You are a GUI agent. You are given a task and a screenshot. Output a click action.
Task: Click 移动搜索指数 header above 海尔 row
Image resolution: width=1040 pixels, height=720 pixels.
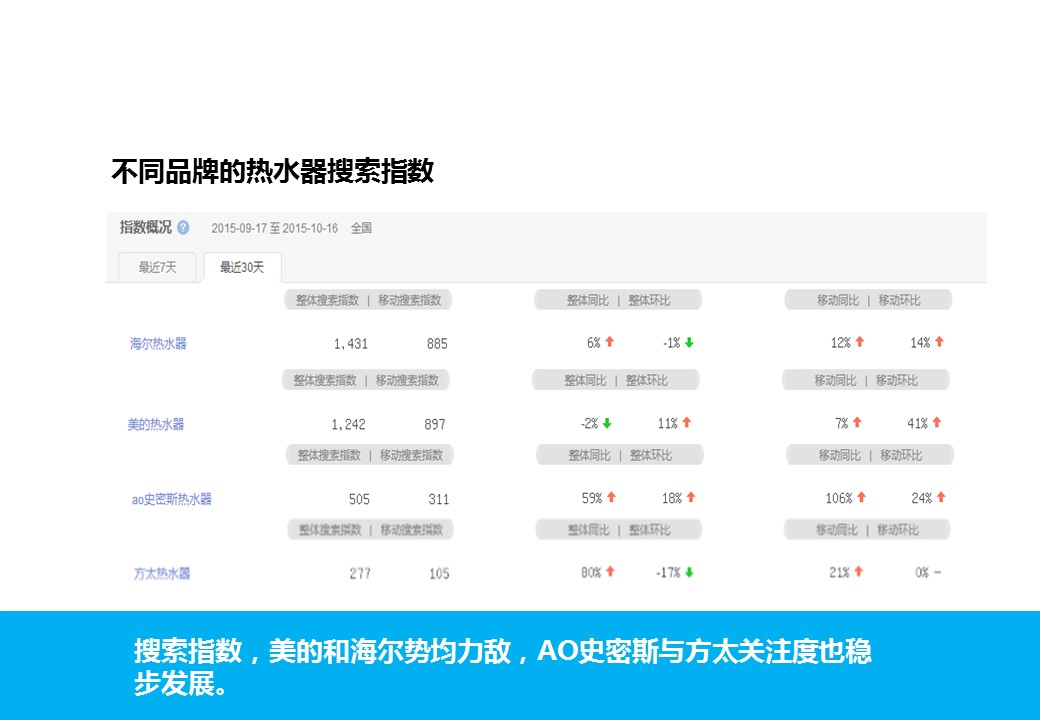(409, 300)
